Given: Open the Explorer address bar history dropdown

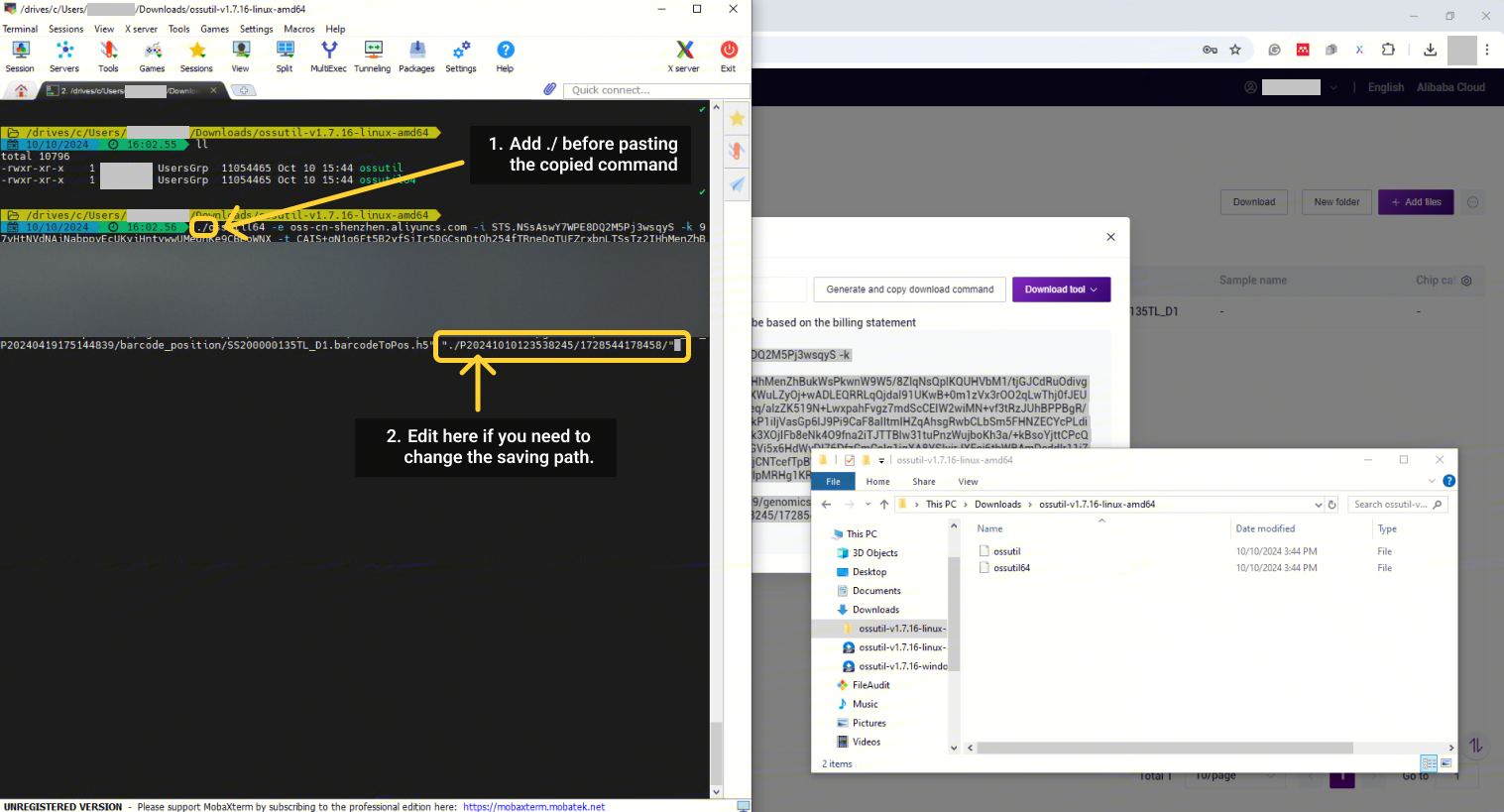Looking at the screenshot, I should pyautogui.click(x=1318, y=505).
